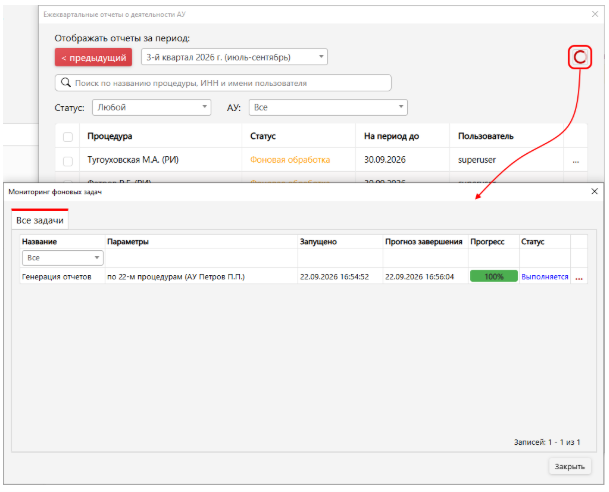
Task: Click the Параметры column header
Action: click(x=128, y=242)
